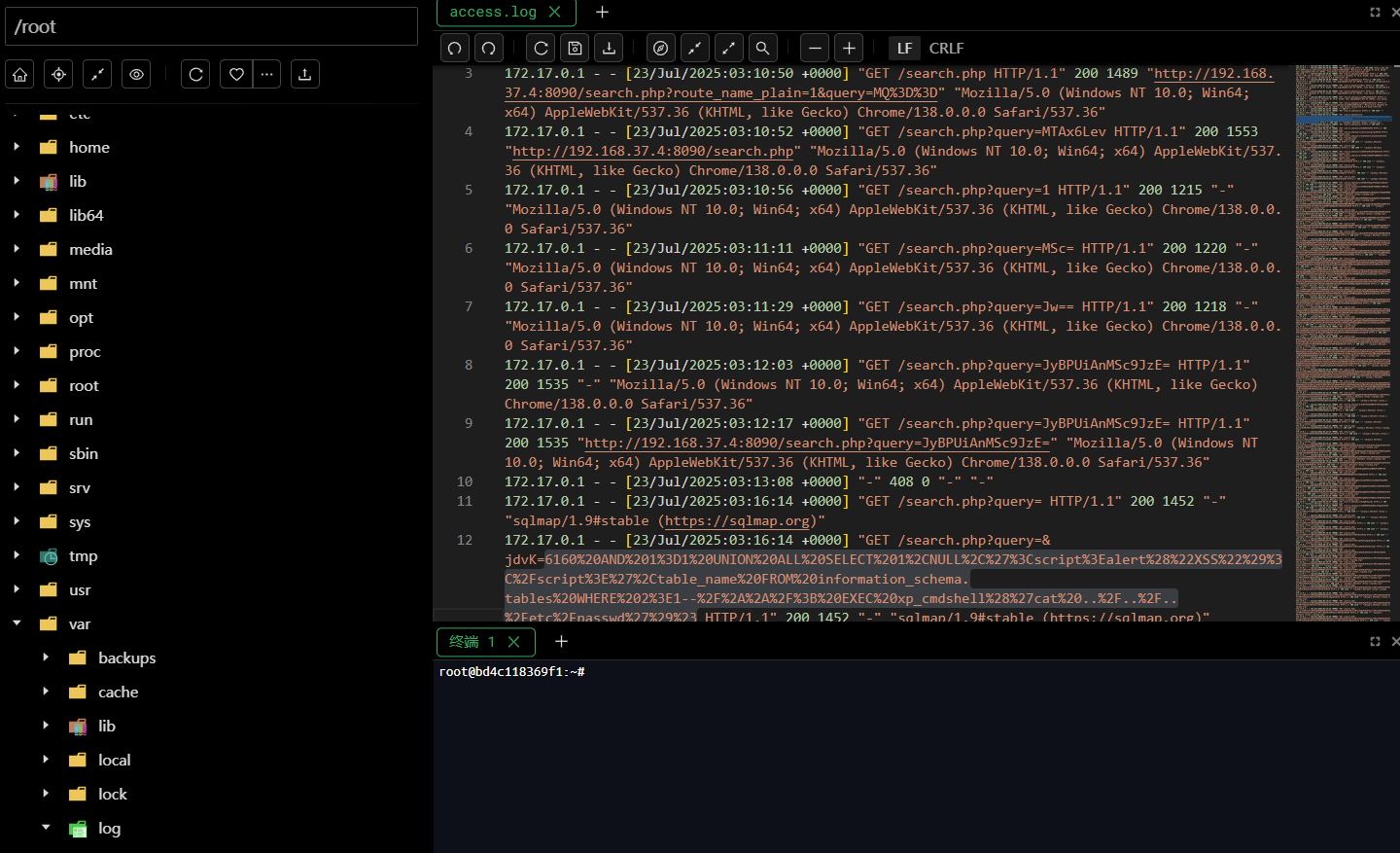This screenshot has width=1400, height=853.
Task: Add a new terminal tab
Action: [x=561, y=641]
